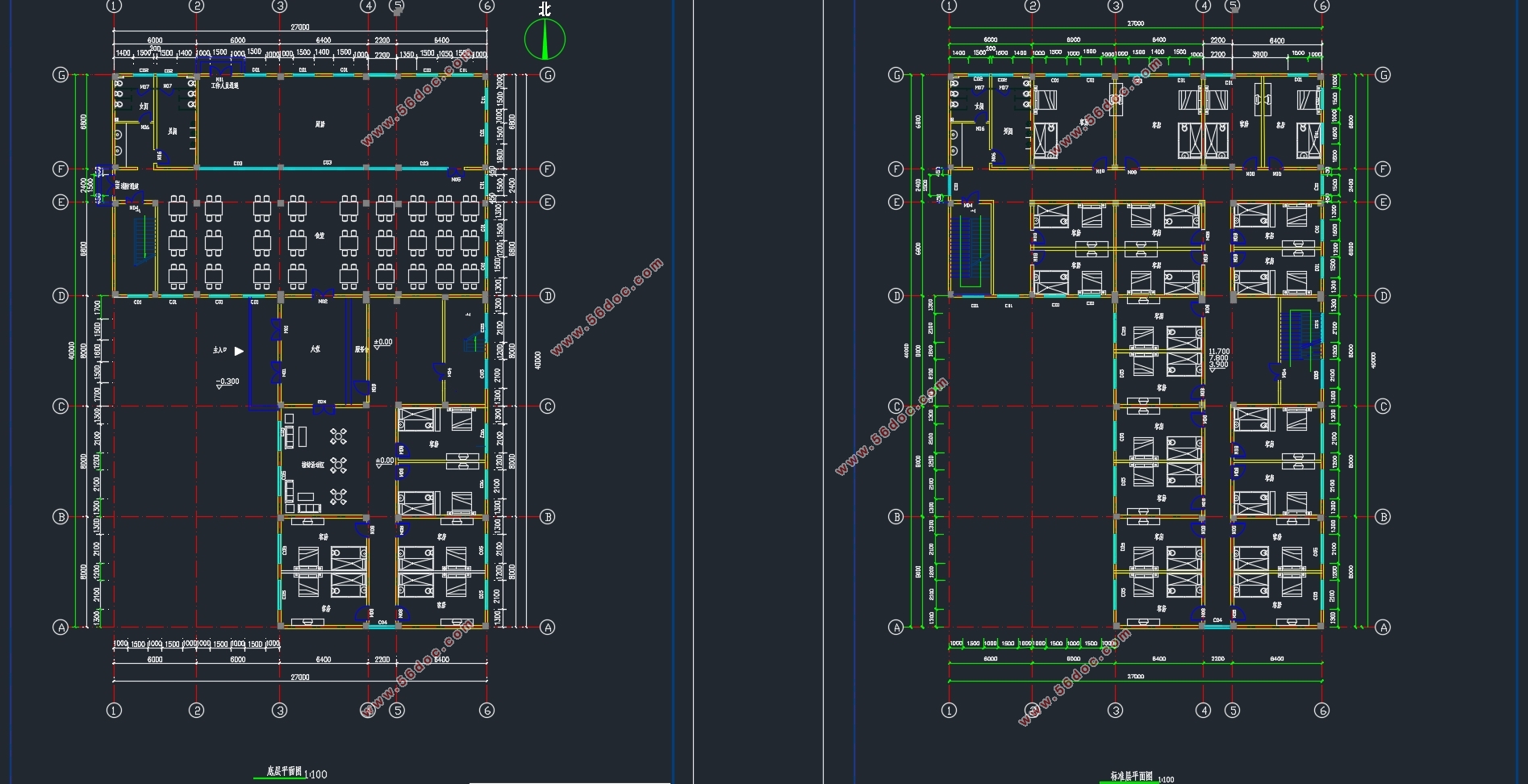Select the 'C04' window label in standard floor plan
Screen dimensions: 1528x784
click(x=1217, y=621)
